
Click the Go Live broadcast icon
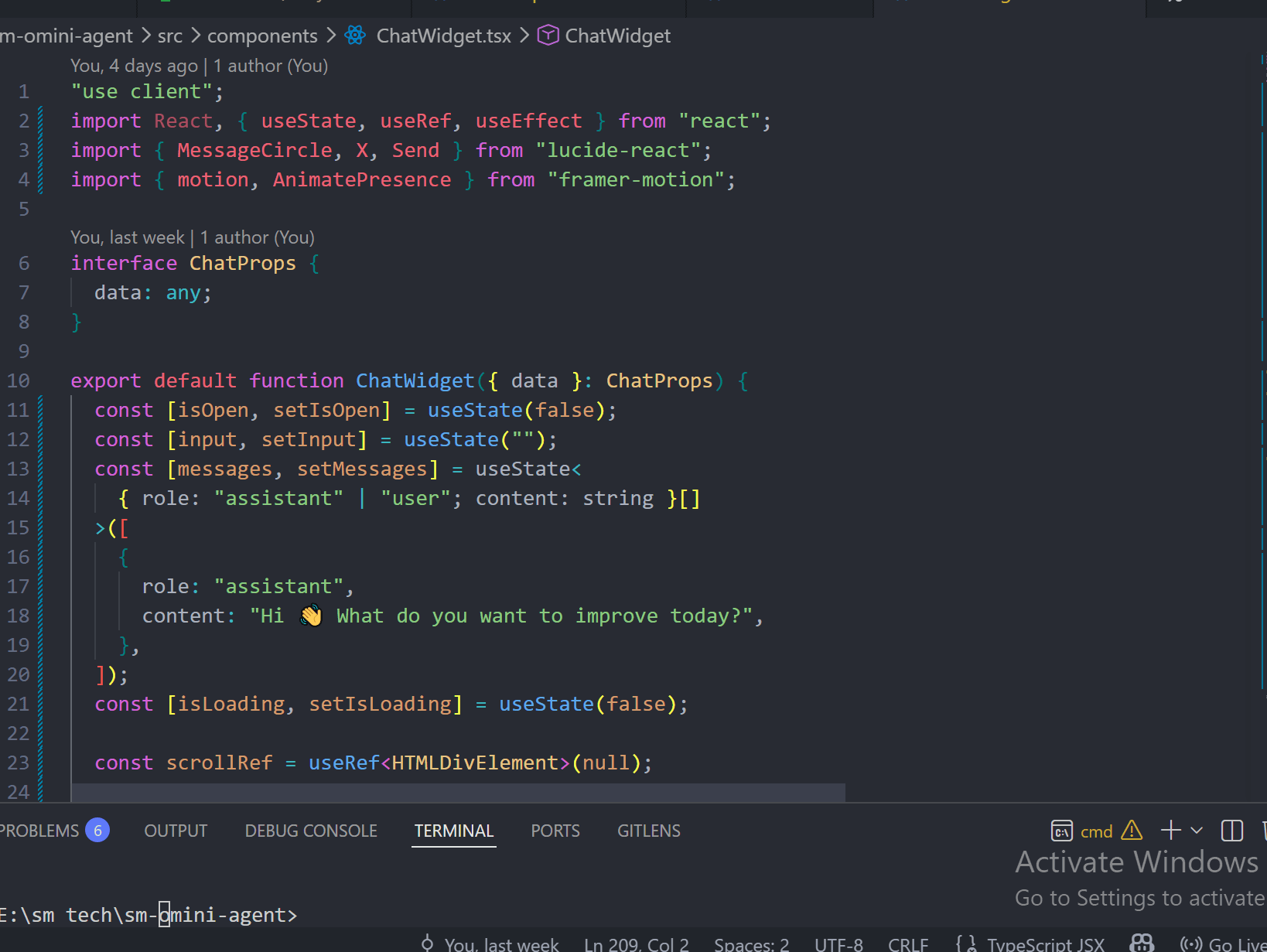(1191, 944)
